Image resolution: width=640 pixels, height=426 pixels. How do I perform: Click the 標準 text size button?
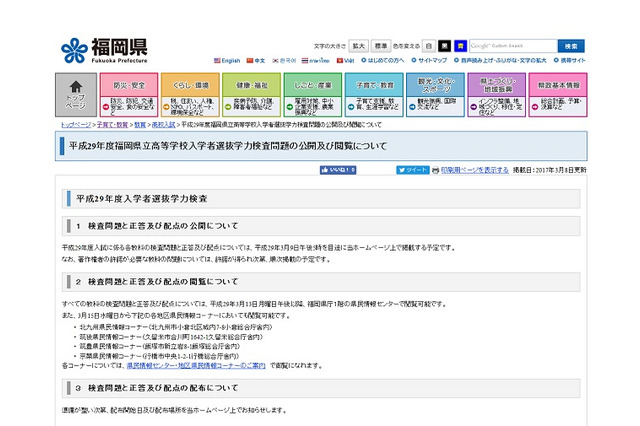pyautogui.click(x=381, y=46)
